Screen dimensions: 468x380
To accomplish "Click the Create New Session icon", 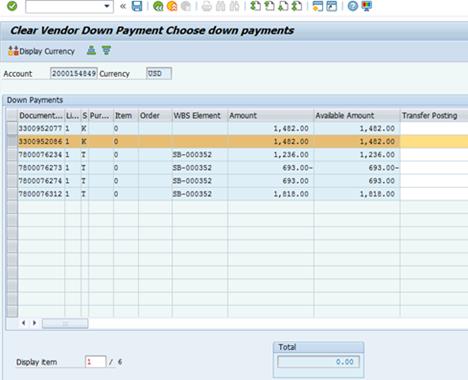I will pos(318,6).
